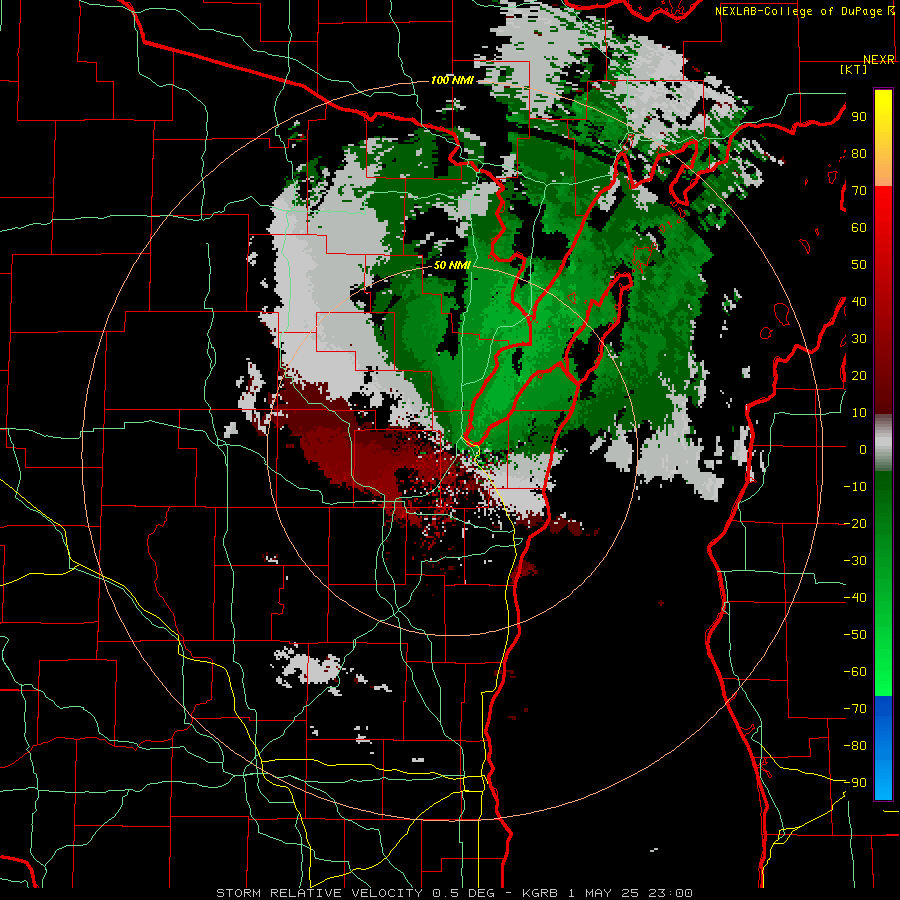Click the 40 value on velocity scale

[x=859, y=302]
